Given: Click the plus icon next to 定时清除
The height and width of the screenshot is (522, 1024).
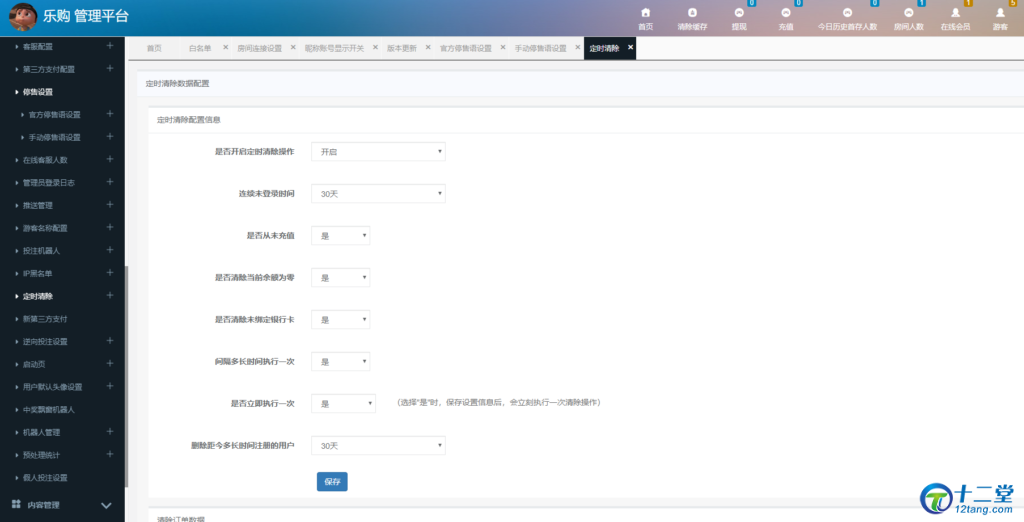Looking at the screenshot, I should 110,295.
